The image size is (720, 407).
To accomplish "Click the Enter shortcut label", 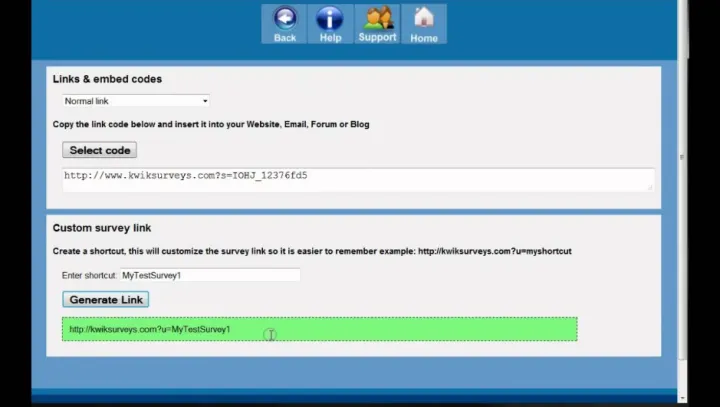I will (x=89, y=275).
